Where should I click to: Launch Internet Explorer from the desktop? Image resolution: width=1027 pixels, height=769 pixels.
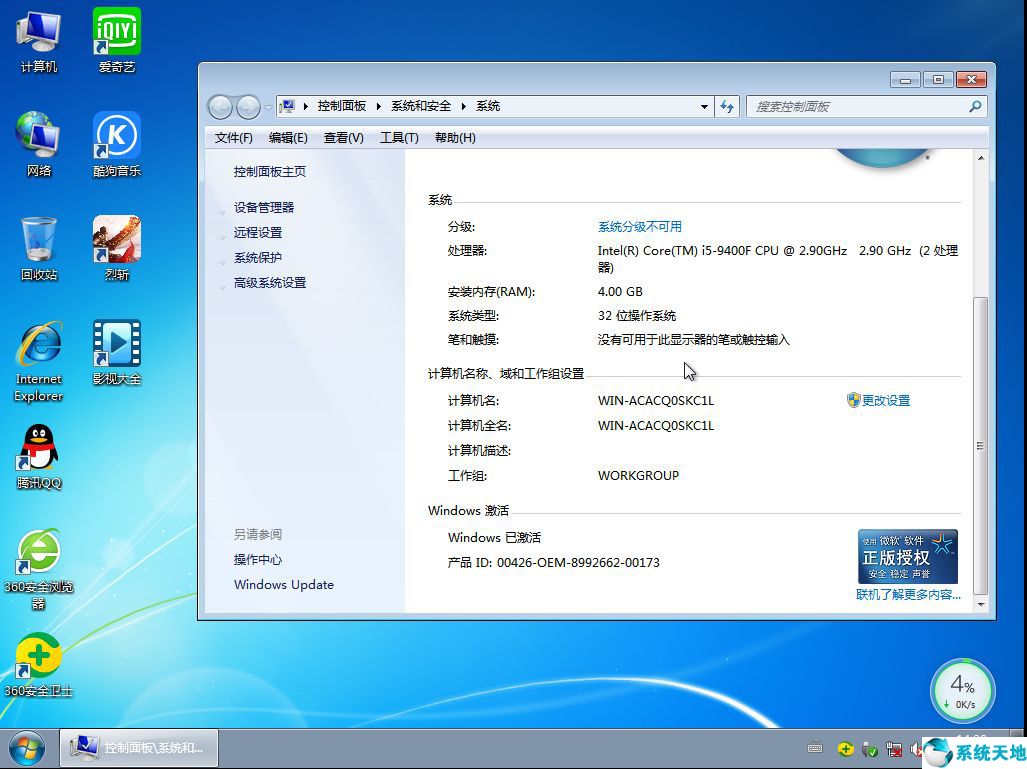coord(39,362)
